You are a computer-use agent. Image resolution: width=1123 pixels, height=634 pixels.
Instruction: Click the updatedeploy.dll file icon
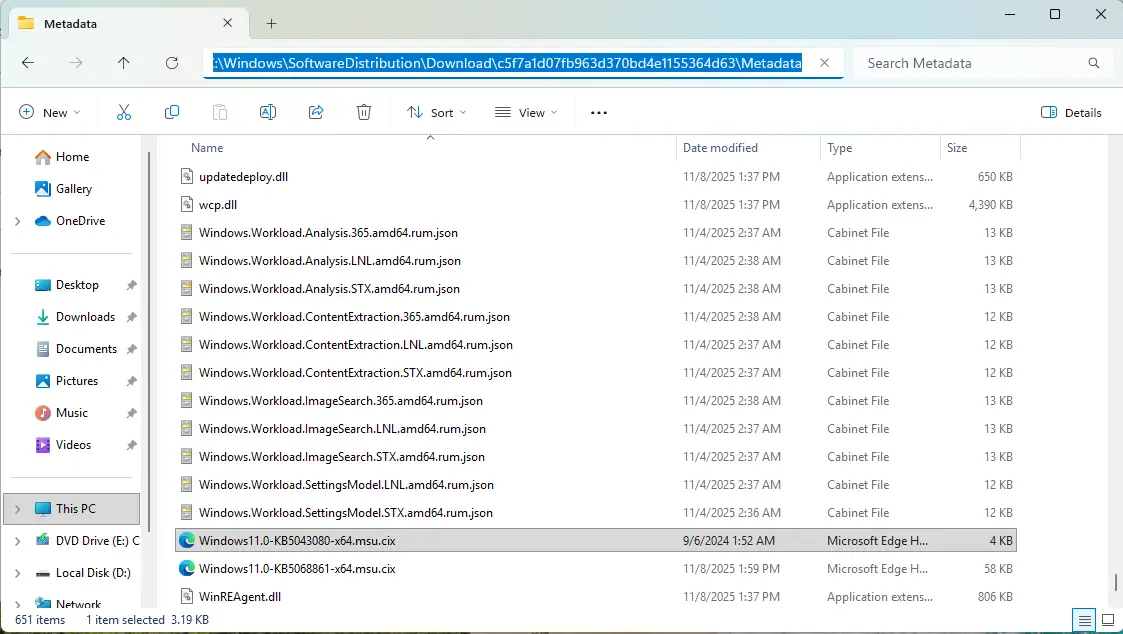[186, 176]
